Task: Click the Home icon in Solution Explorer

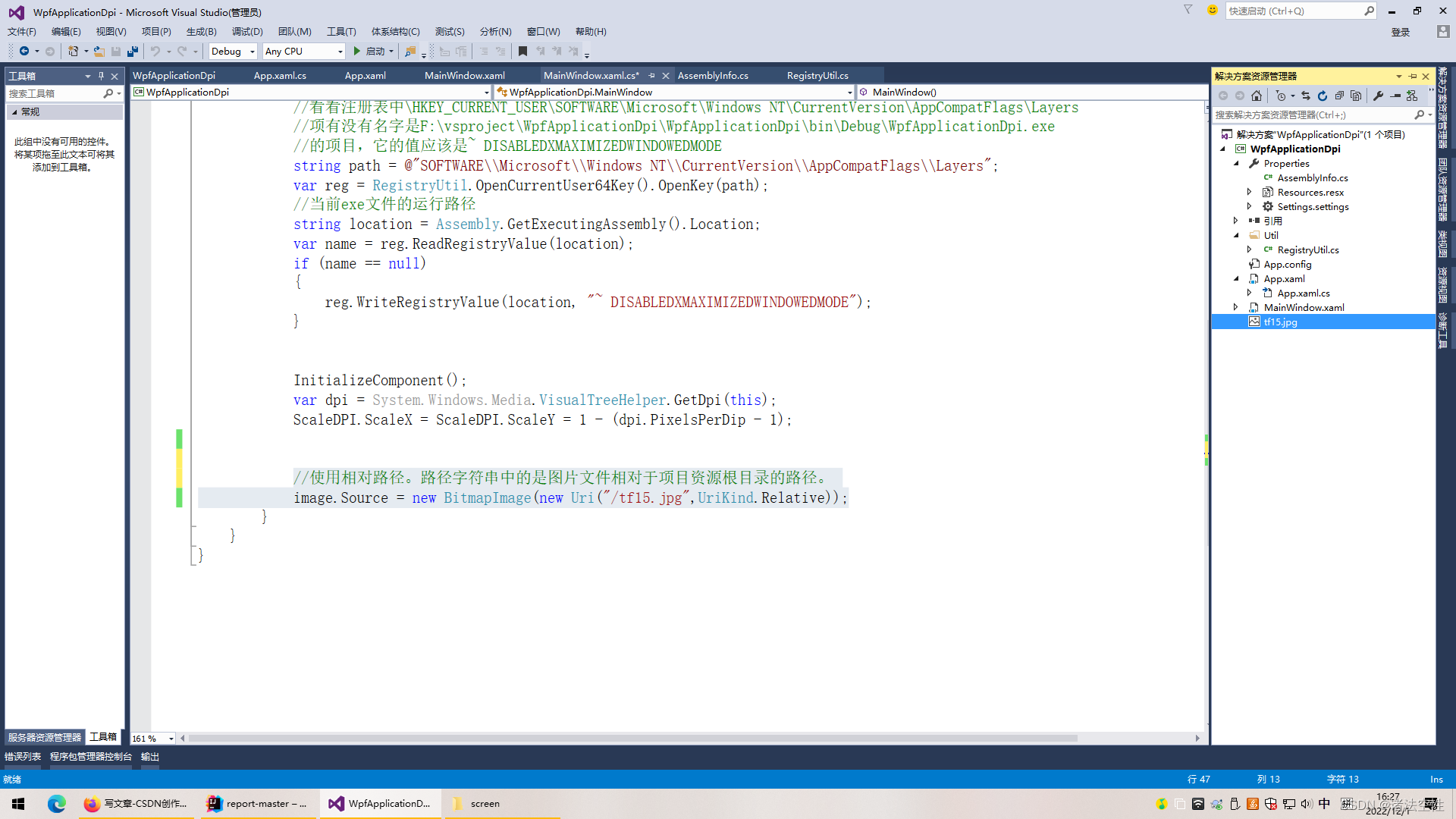Action: point(1257,96)
